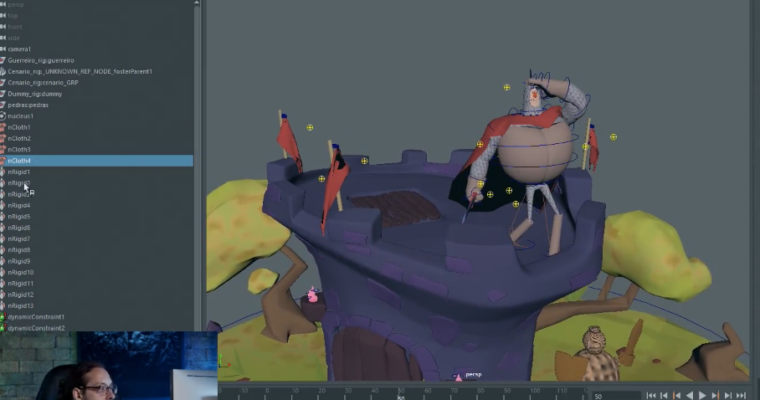Click the nCloth1 node icon in outliner
This screenshot has height=400, width=760.
(3, 127)
